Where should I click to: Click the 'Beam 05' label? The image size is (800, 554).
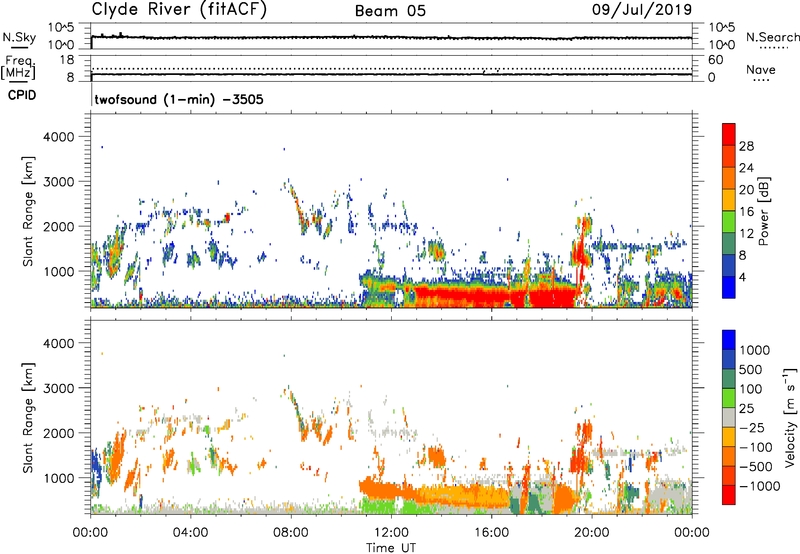point(390,11)
